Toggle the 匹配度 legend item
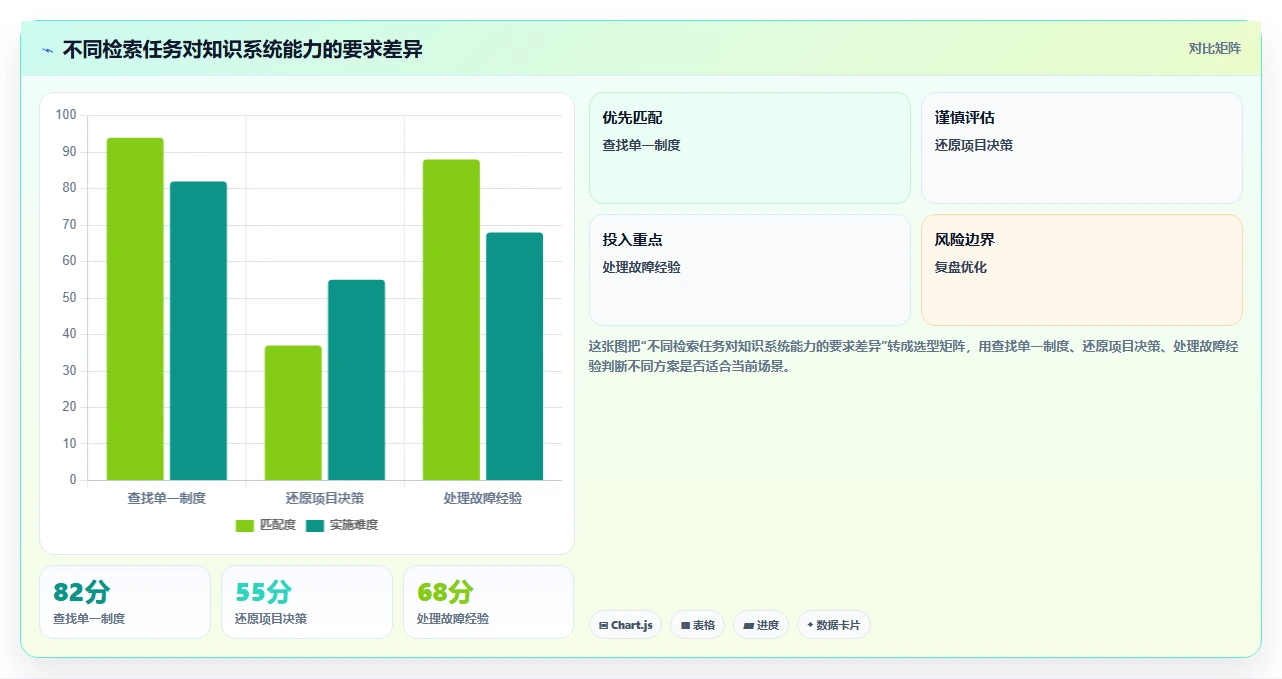 click(266, 525)
